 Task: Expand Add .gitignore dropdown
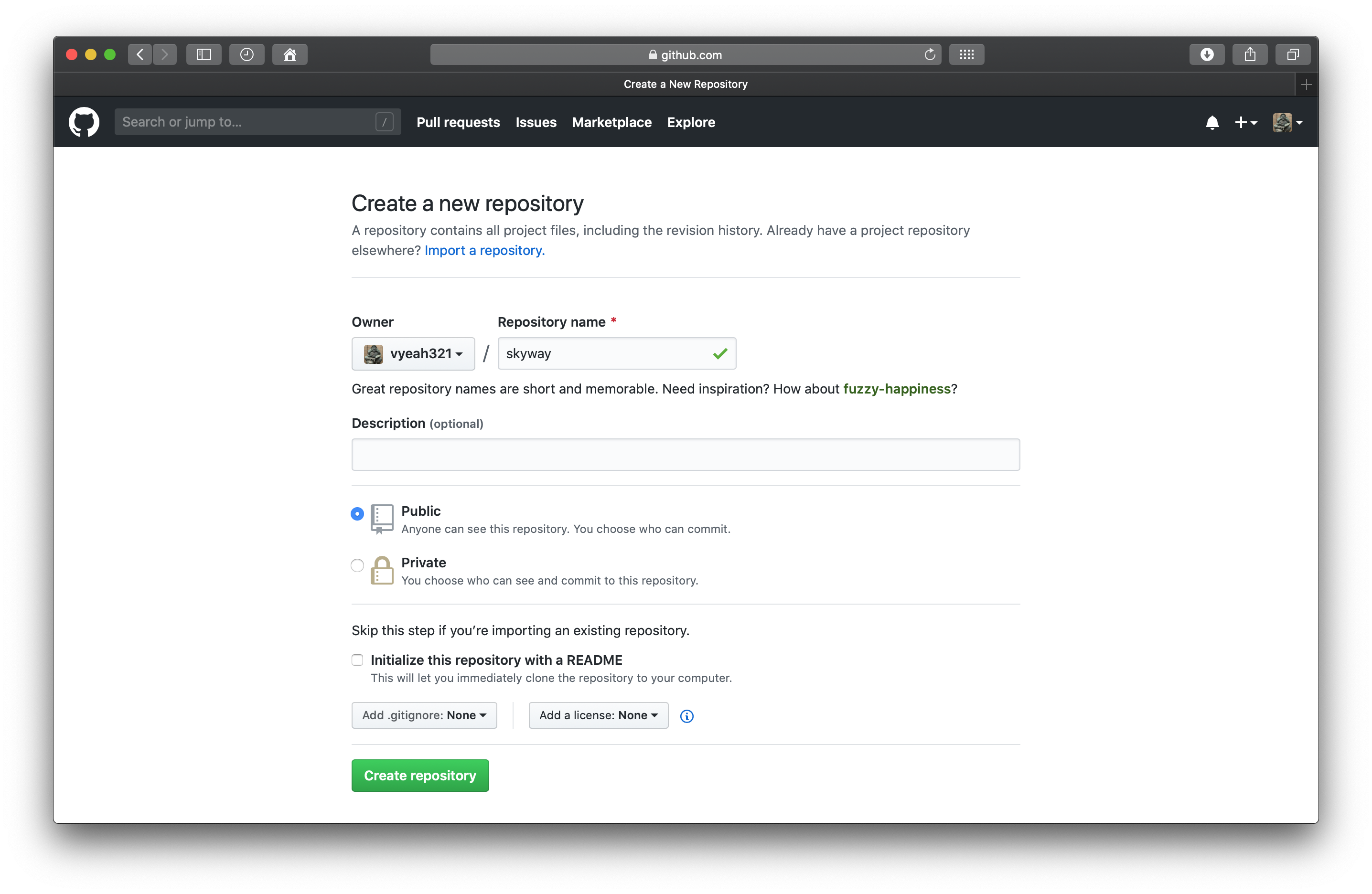424,715
